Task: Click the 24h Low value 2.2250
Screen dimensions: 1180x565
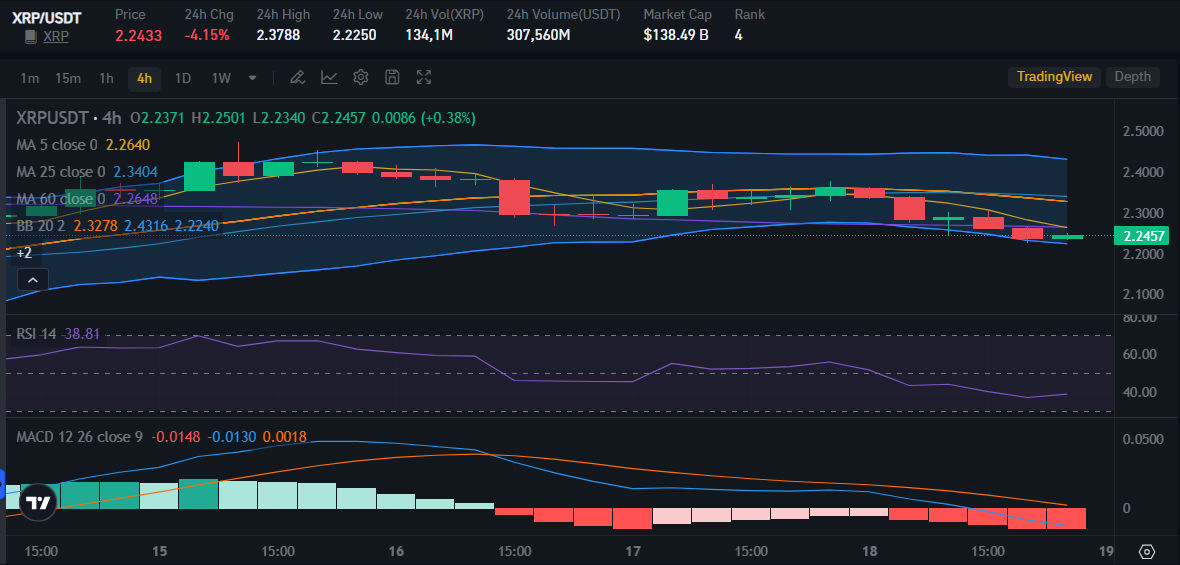Action: click(354, 35)
